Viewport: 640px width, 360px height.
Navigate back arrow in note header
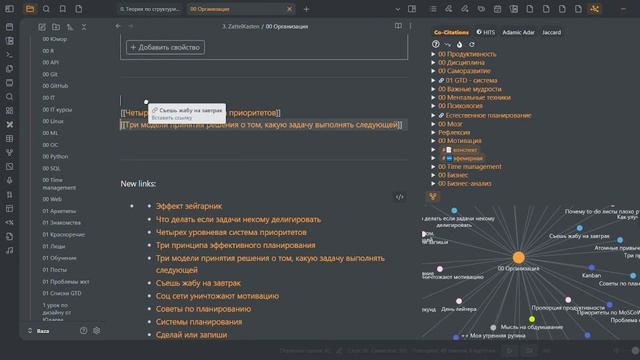pyautogui.click(x=118, y=26)
